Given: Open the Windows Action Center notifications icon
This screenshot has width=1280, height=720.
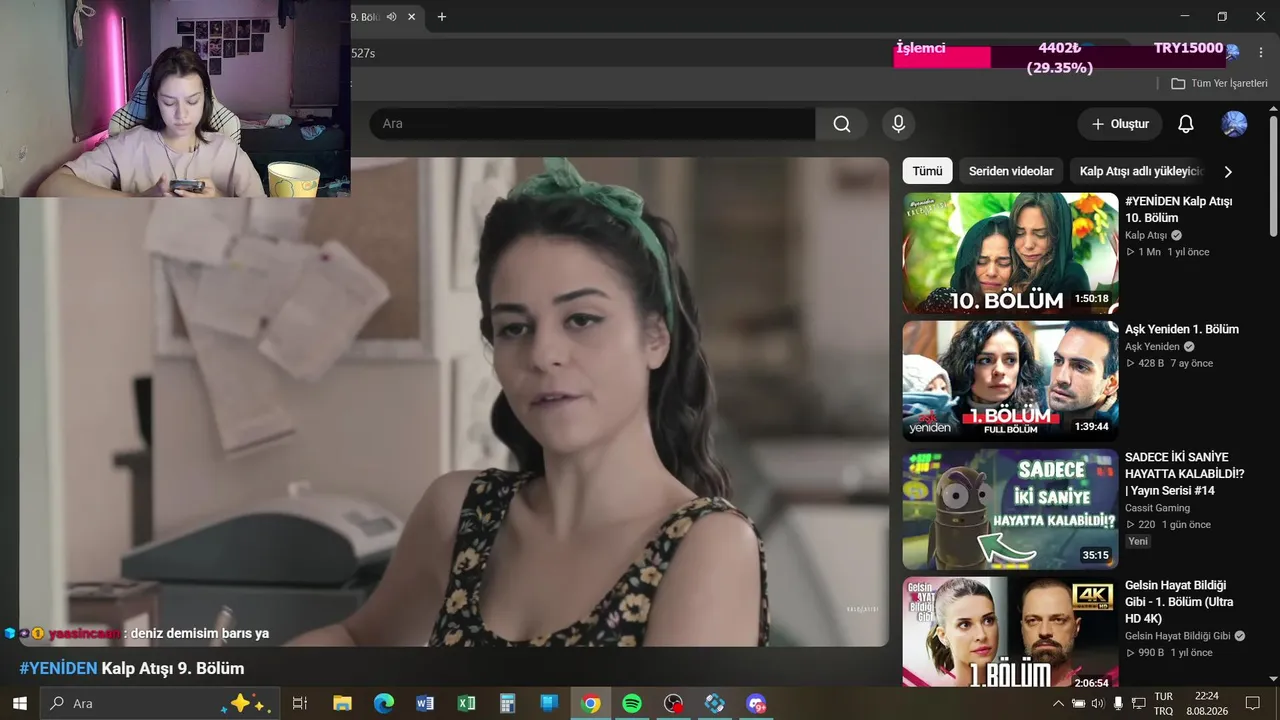Looking at the screenshot, I should 1252,703.
